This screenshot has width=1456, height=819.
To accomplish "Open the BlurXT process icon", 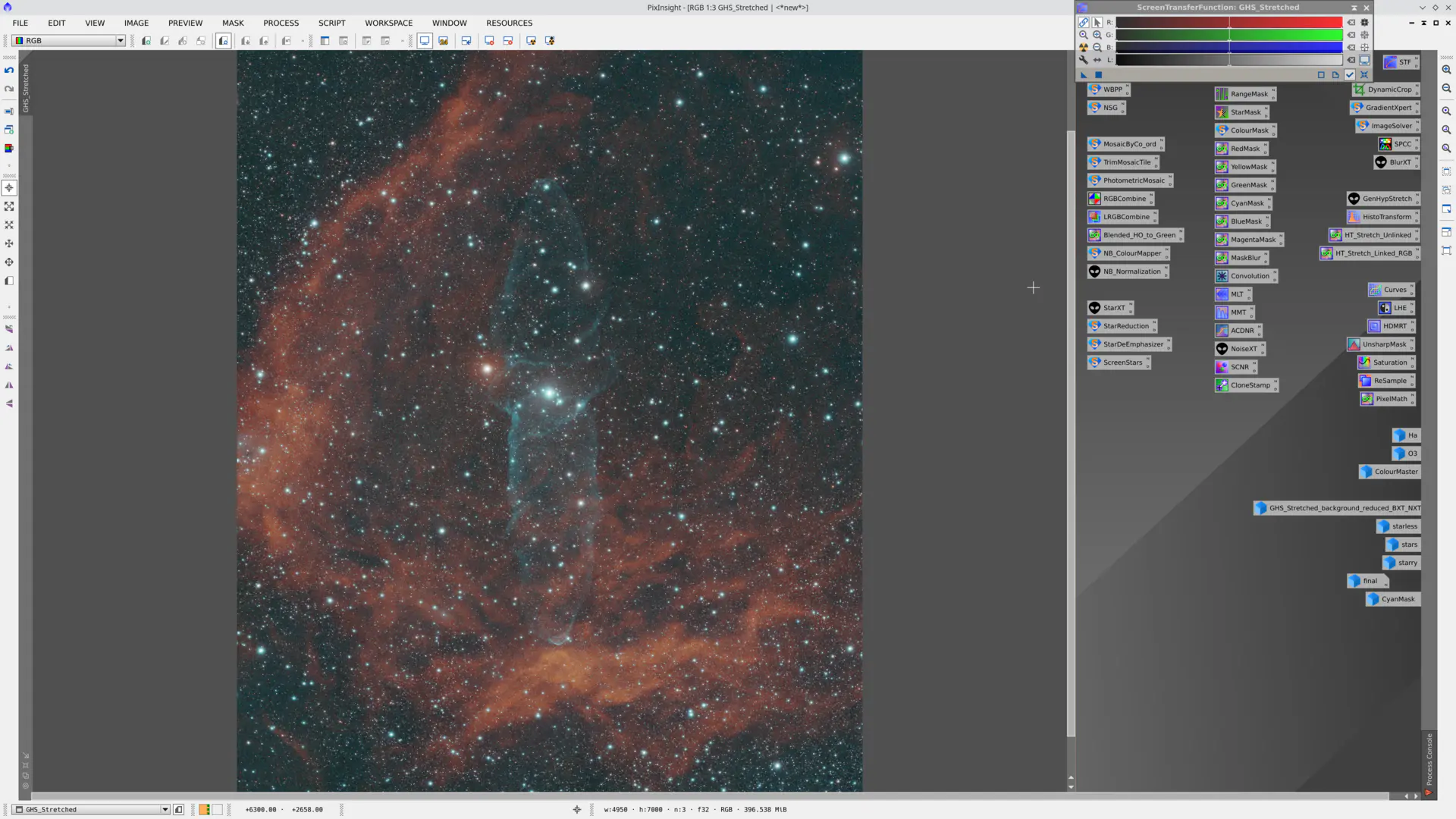I will pos(1396,162).
